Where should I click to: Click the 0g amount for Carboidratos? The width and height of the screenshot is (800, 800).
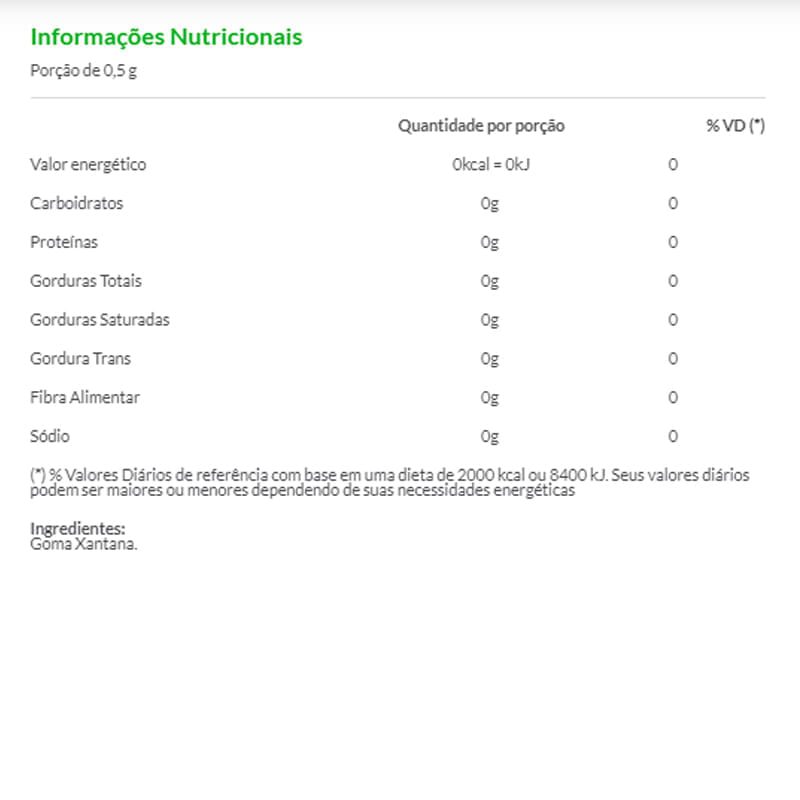[489, 203]
